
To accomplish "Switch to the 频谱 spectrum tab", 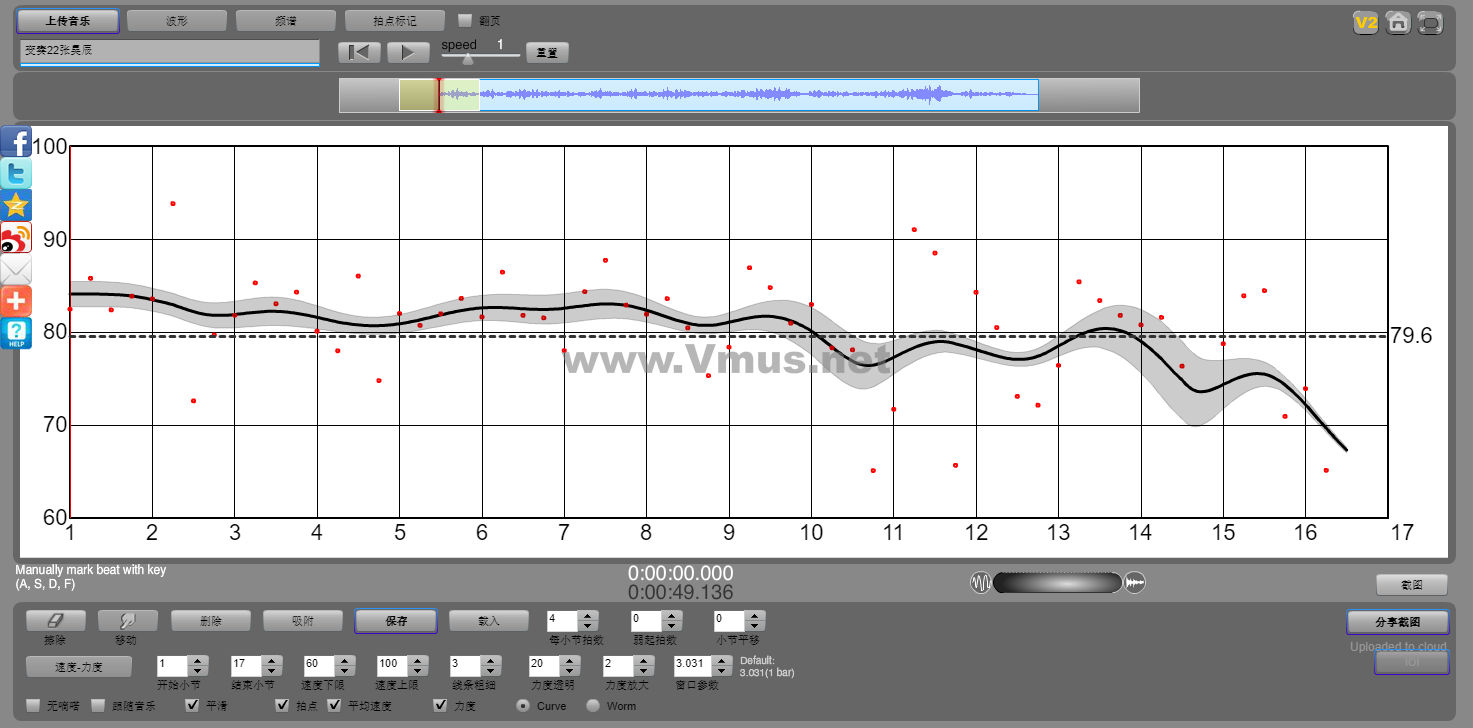I will point(286,21).
